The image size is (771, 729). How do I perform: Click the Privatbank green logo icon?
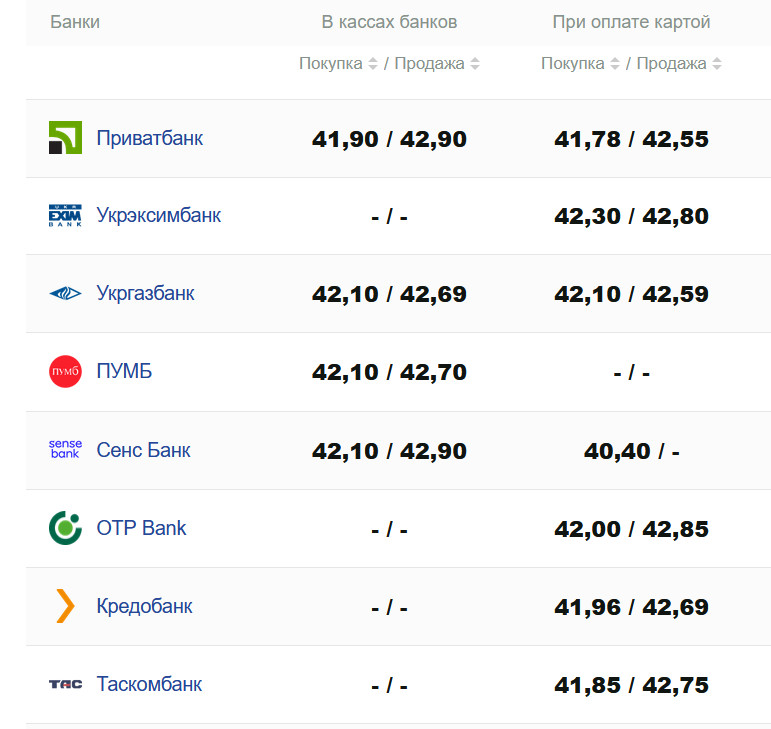[x=65, y=138]
